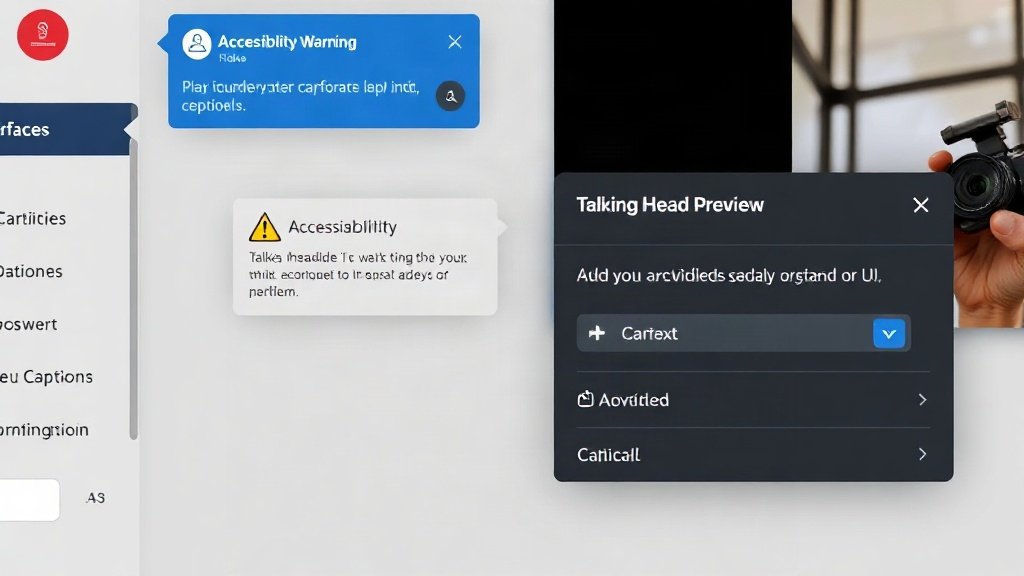Click the white input box in sidebar
This screenshot has height=576, width=1024.
(x=29, y=500)
